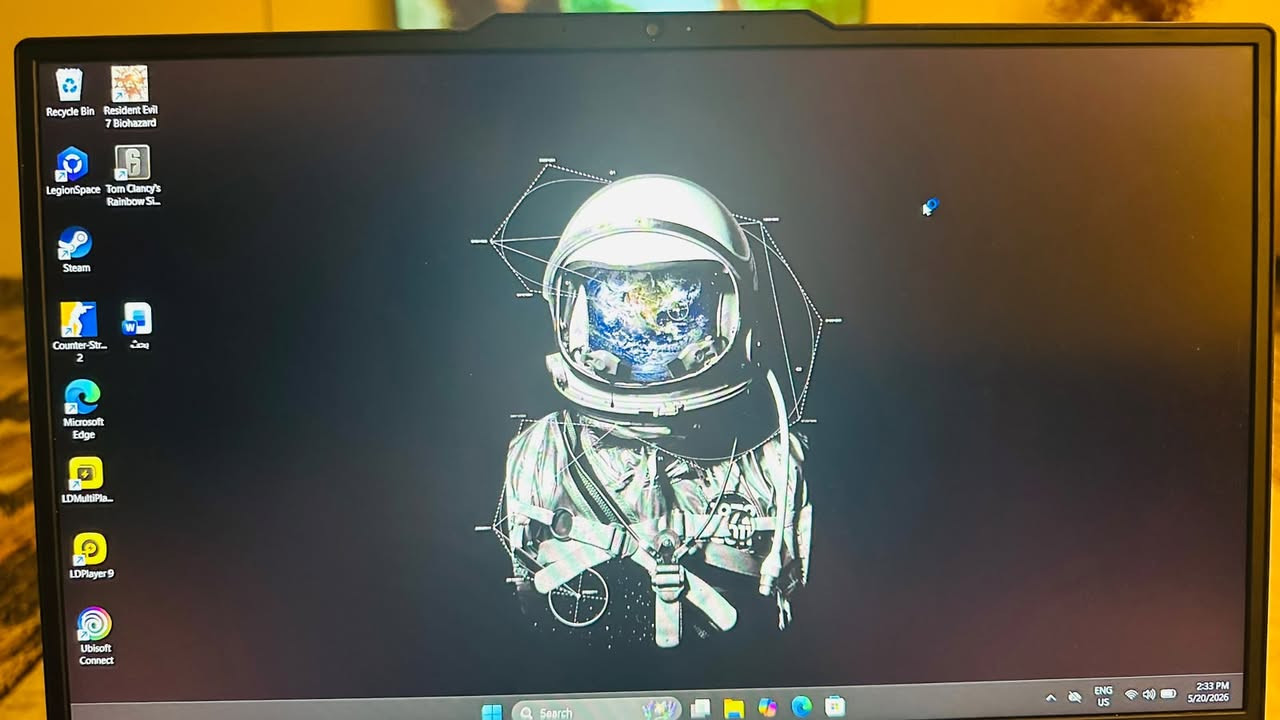1280x720 pixels.
Task: Click the taskbar Search box
Action: [597, 711]
